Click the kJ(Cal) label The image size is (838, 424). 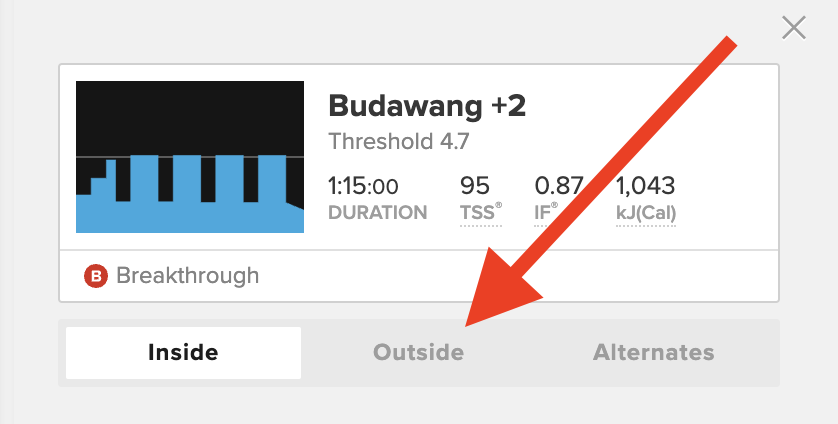pos(646,213)
